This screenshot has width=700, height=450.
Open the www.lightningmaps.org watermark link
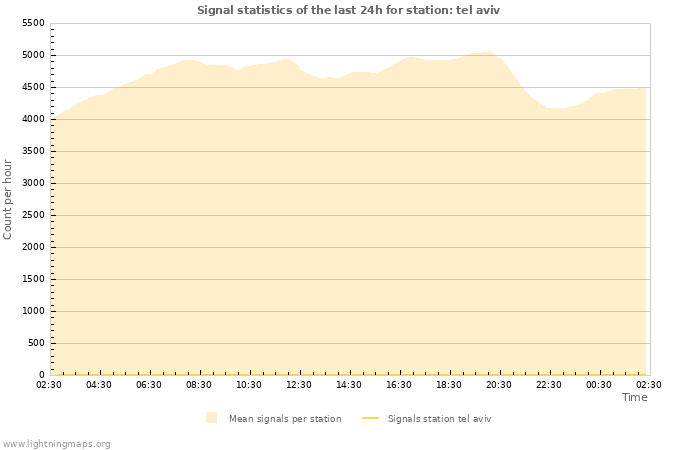57,444
